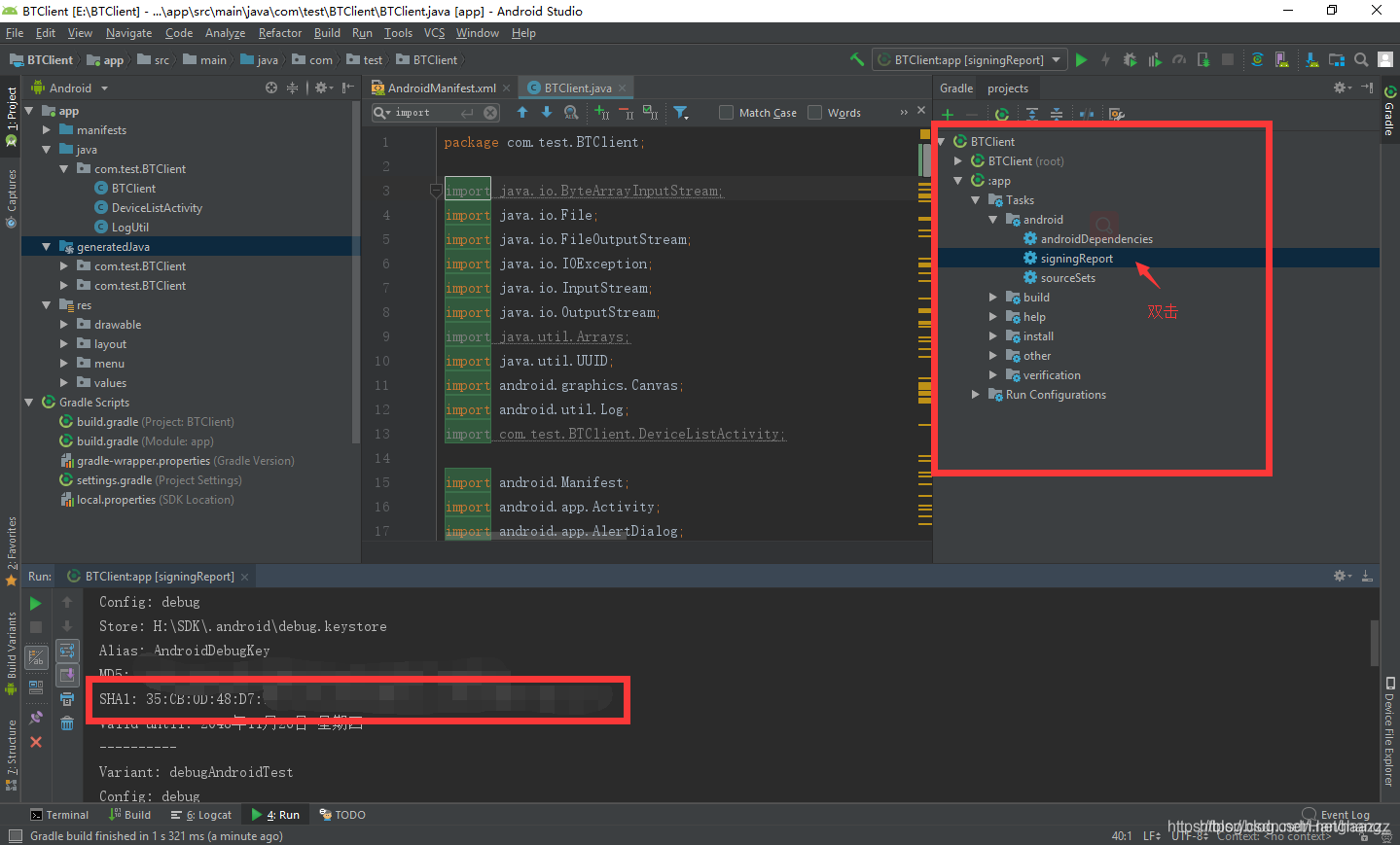
Task: Open Device File Explorer side panel
Action: point(1389,731)
